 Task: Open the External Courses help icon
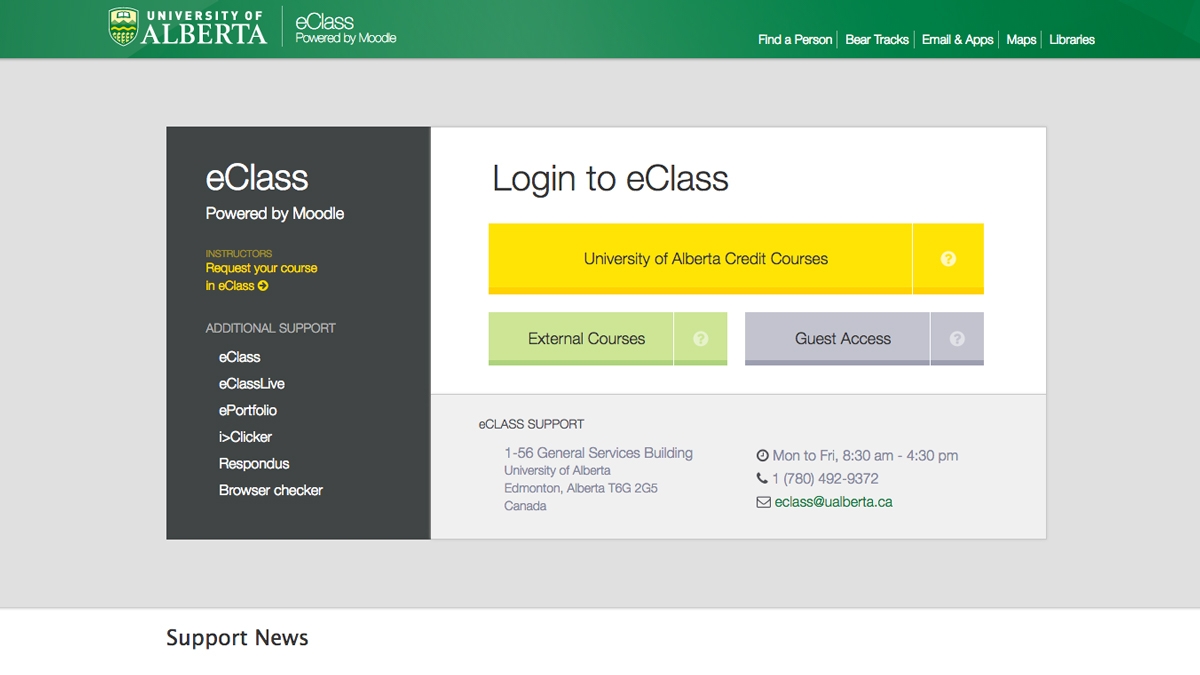pos(702,338)
